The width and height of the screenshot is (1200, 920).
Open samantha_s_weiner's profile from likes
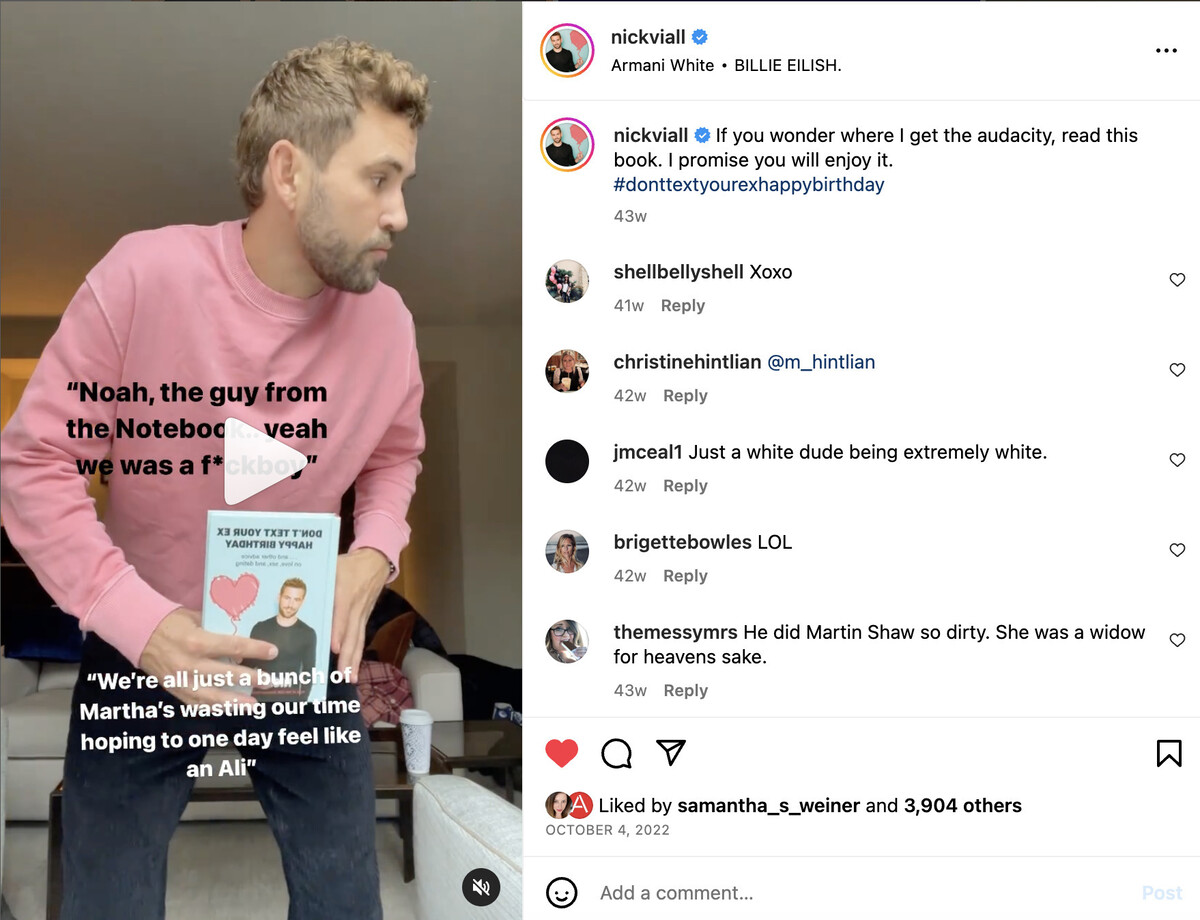tap(769, 806)
